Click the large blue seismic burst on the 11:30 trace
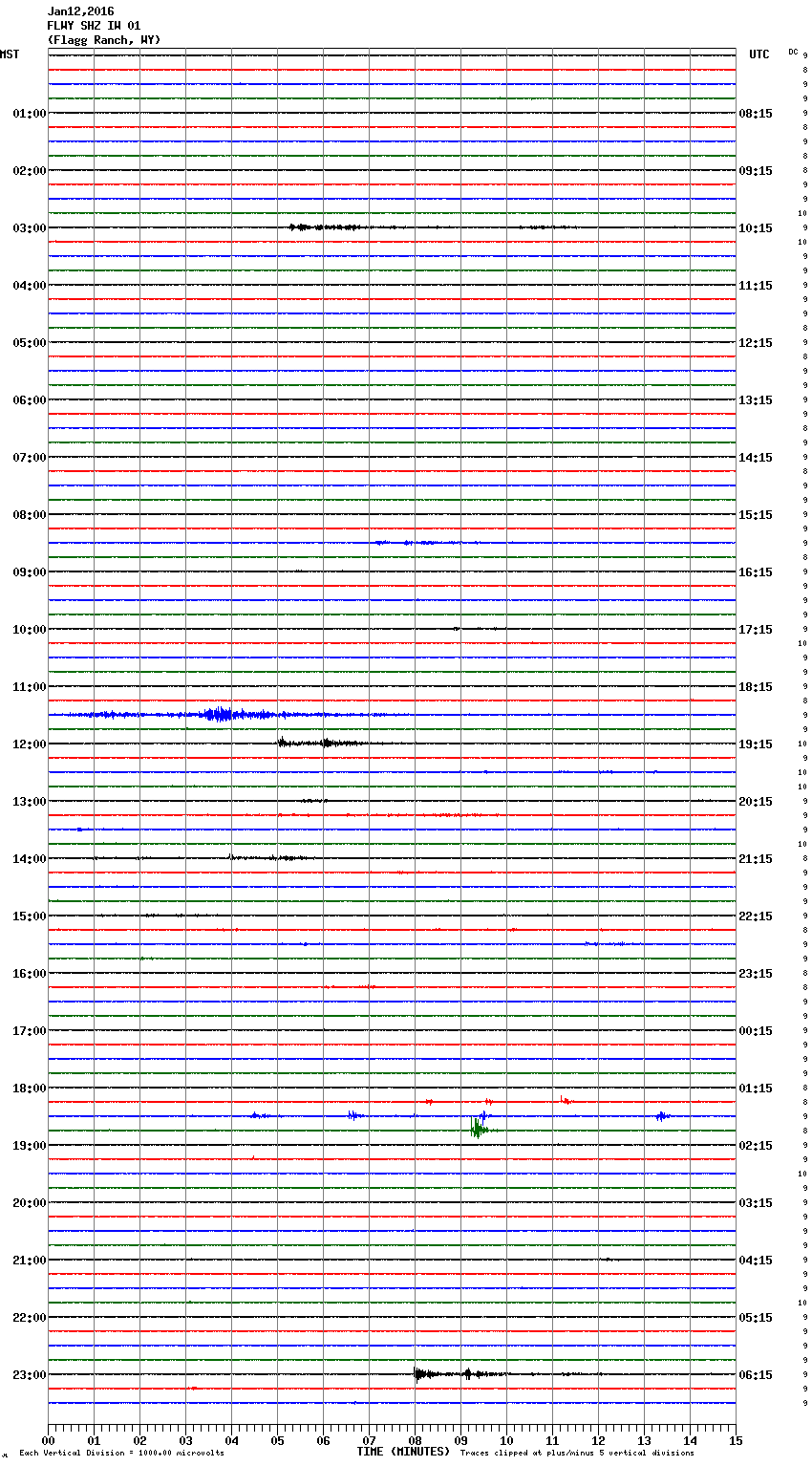The height and width of the screenshot is (1466, 812). 222,714
